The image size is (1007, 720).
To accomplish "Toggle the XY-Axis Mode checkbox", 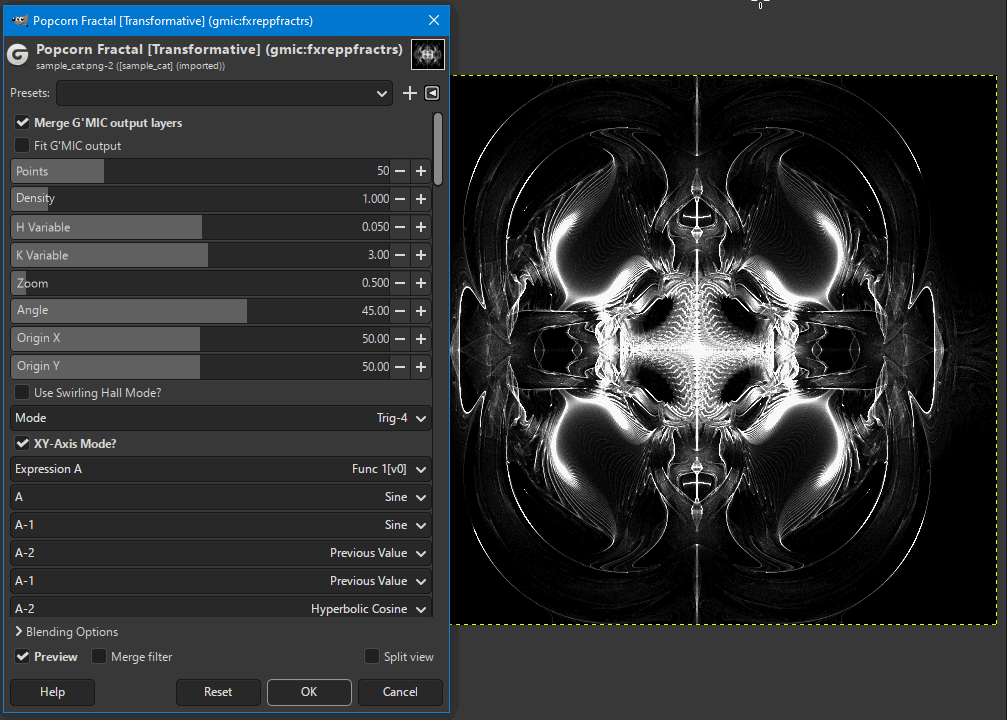I will pyautogui.click(x=22, y=443).
